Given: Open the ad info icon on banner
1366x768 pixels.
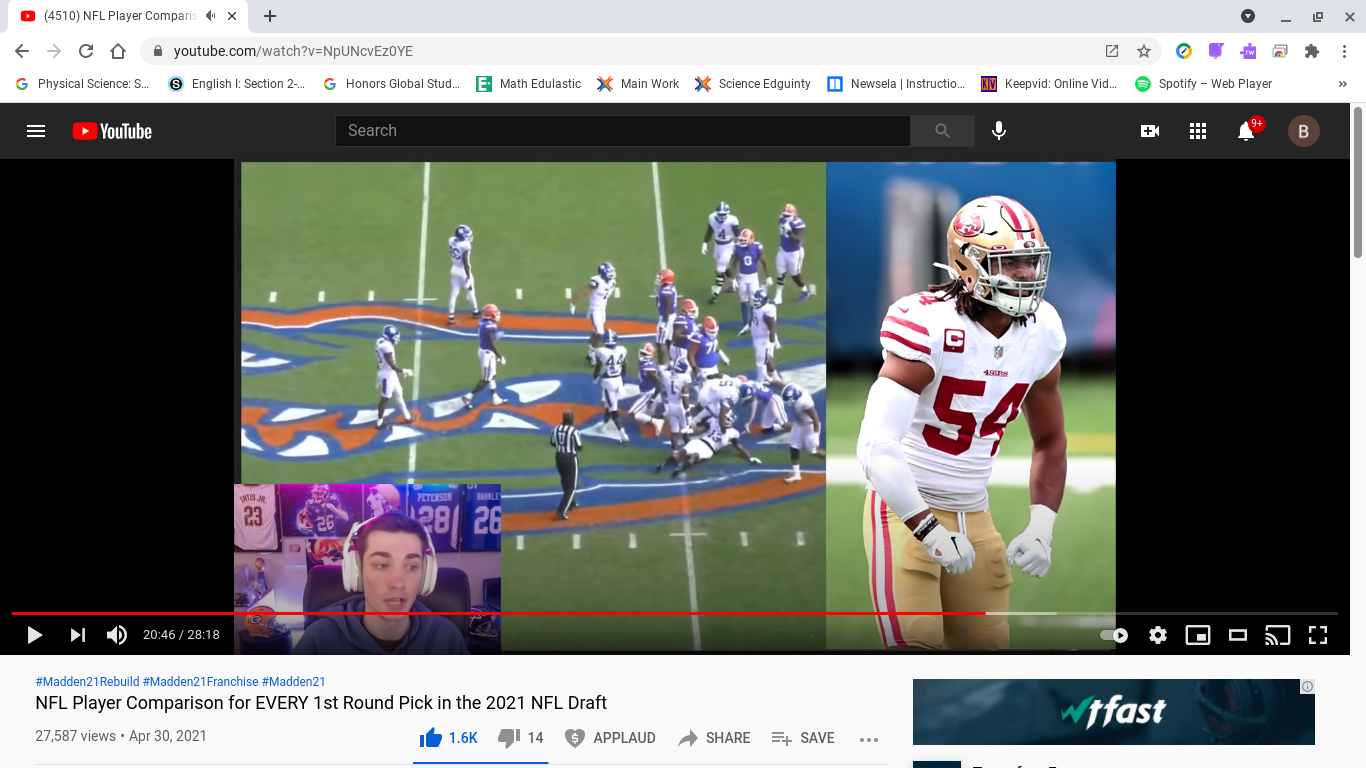Looking at the screenshot, I should pyautogui.click(x=1307, y=686).
